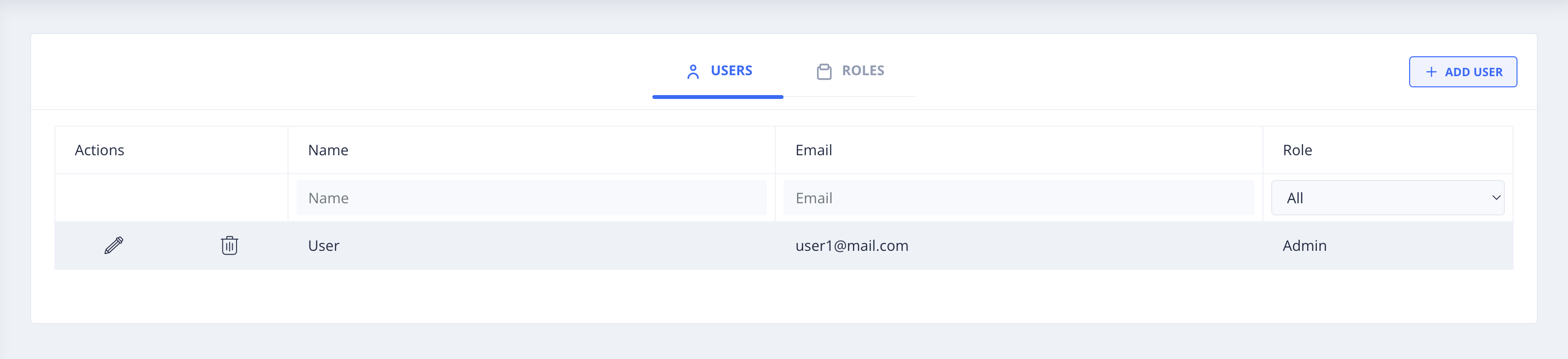Open the Role filter dropdown showing All
1568x359 pixels.
coord(1387,198)
